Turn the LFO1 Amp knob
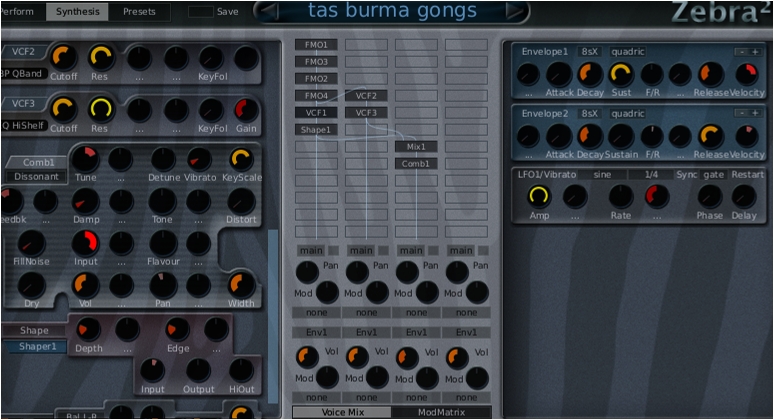 point(539,196)
